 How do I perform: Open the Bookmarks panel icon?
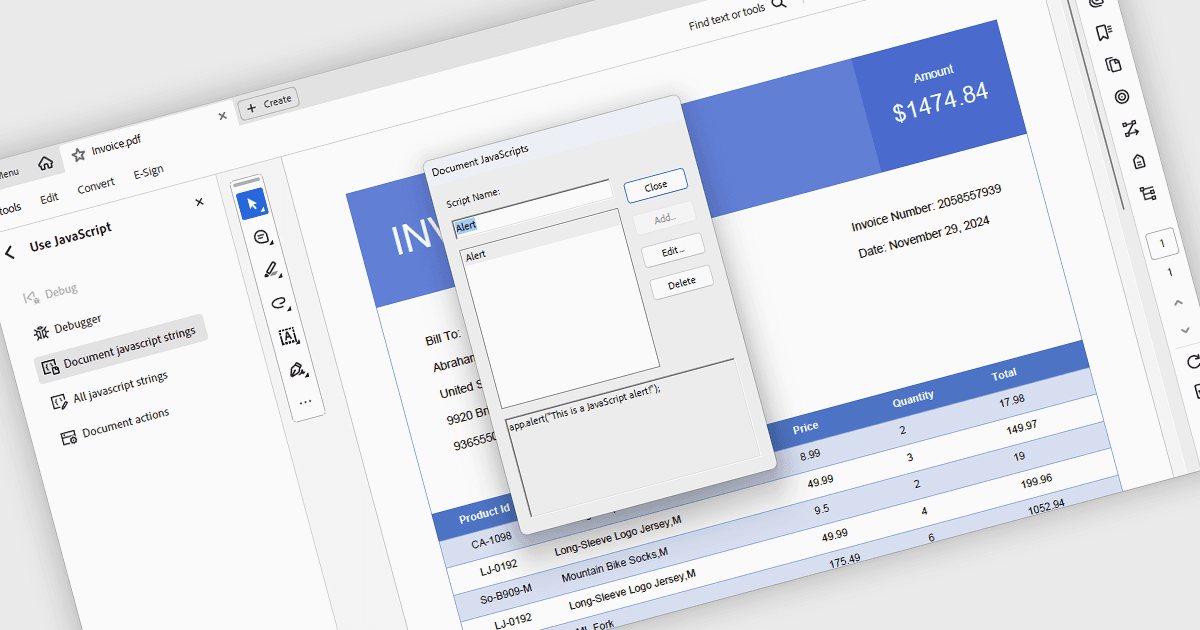pyautogui.click(x=1104, y=33)
